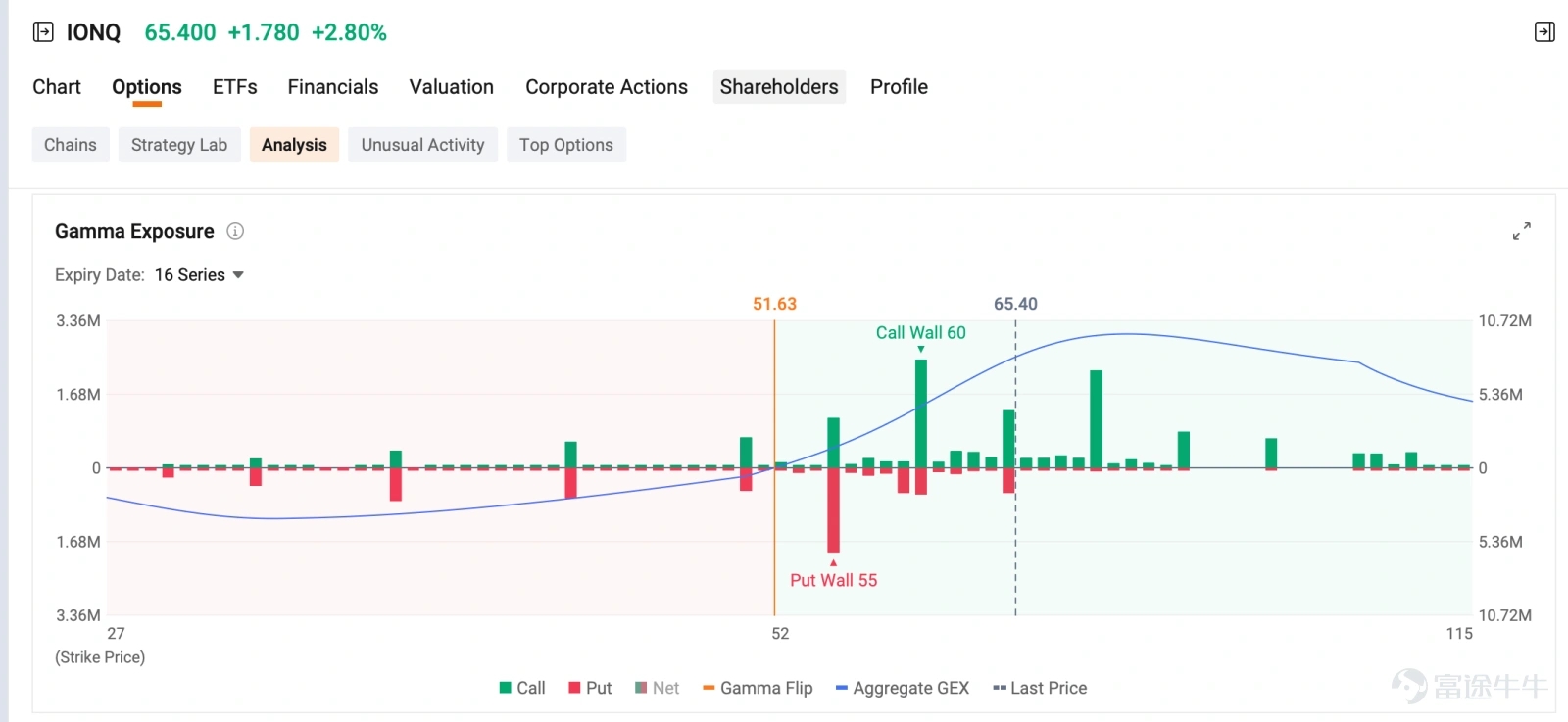Toggle Call series in legend

pyautogui.click(x=522, y=688)
